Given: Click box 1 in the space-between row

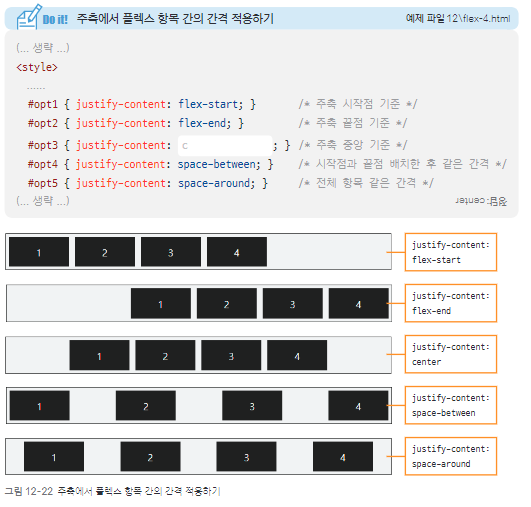Looking at the screenshot, I should coord(40,405).
